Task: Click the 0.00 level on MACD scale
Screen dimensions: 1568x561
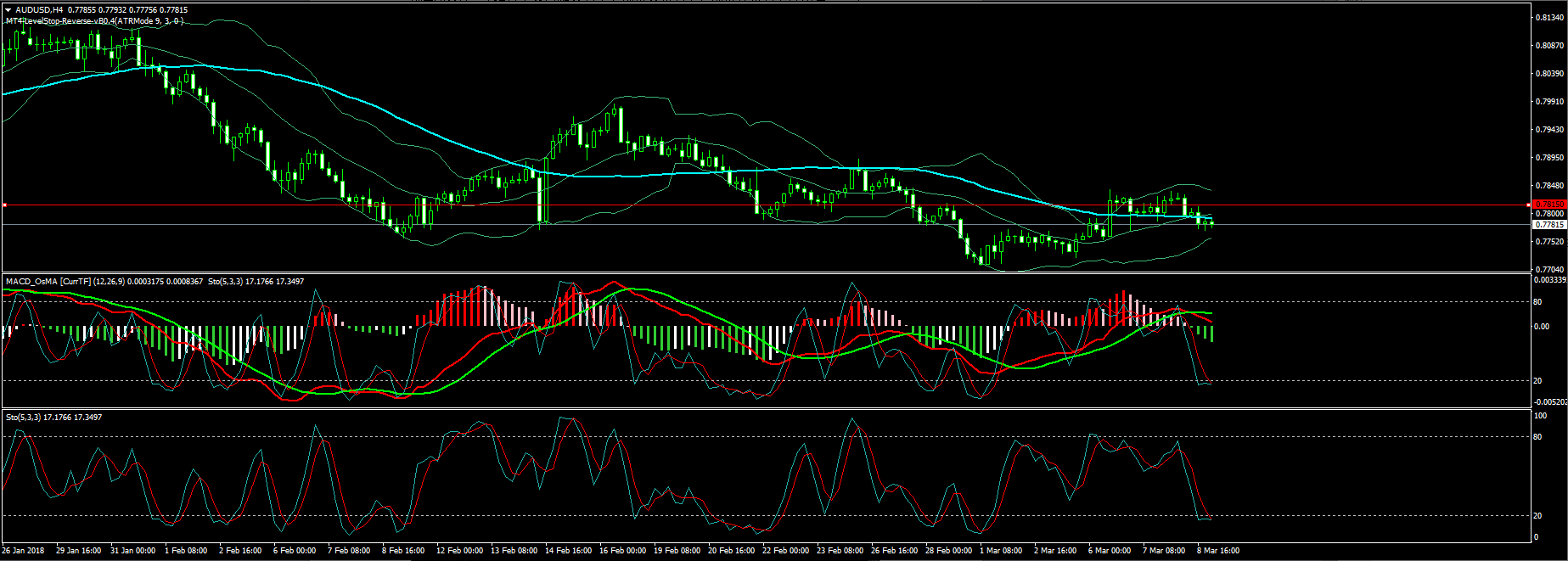Action: (1541, 327)
